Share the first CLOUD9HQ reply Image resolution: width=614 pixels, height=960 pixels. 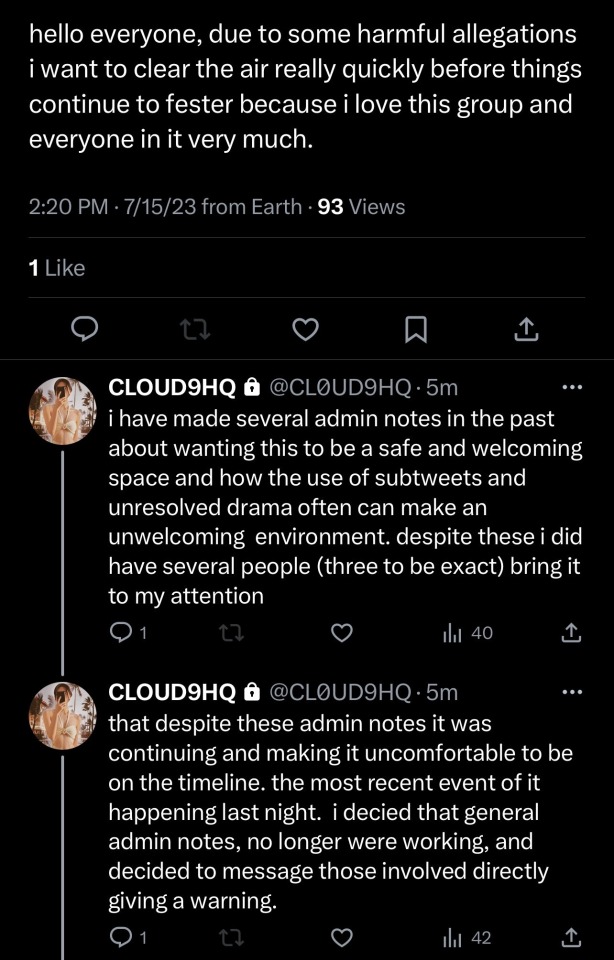571,632
